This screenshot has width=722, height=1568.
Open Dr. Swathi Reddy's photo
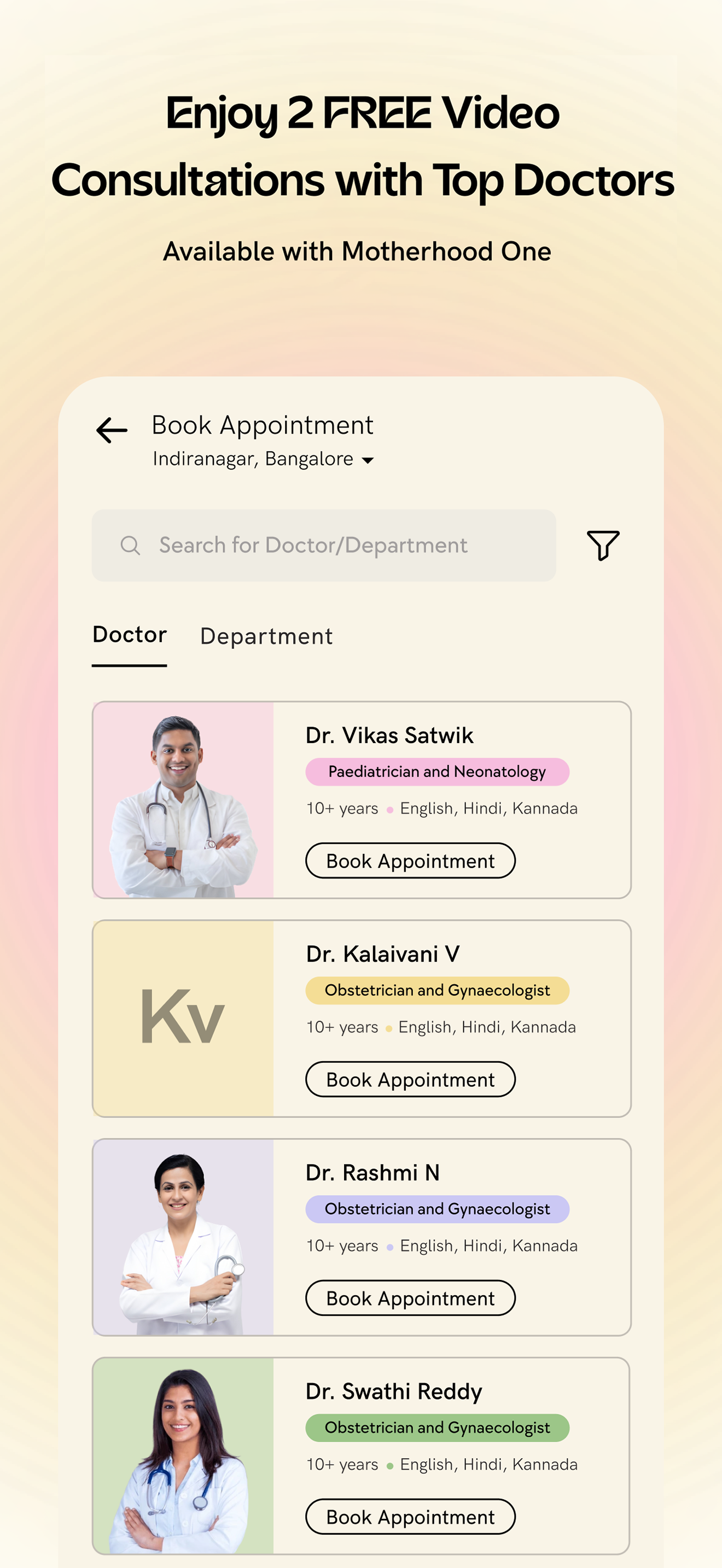(x=183, y=1455)
